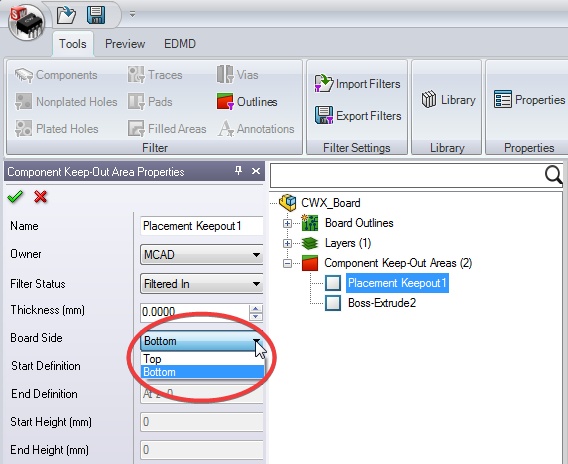Screen dimensions: 568x464
Task: Click the Name field containing Placement Keepout1
Action: coord(201,226)
